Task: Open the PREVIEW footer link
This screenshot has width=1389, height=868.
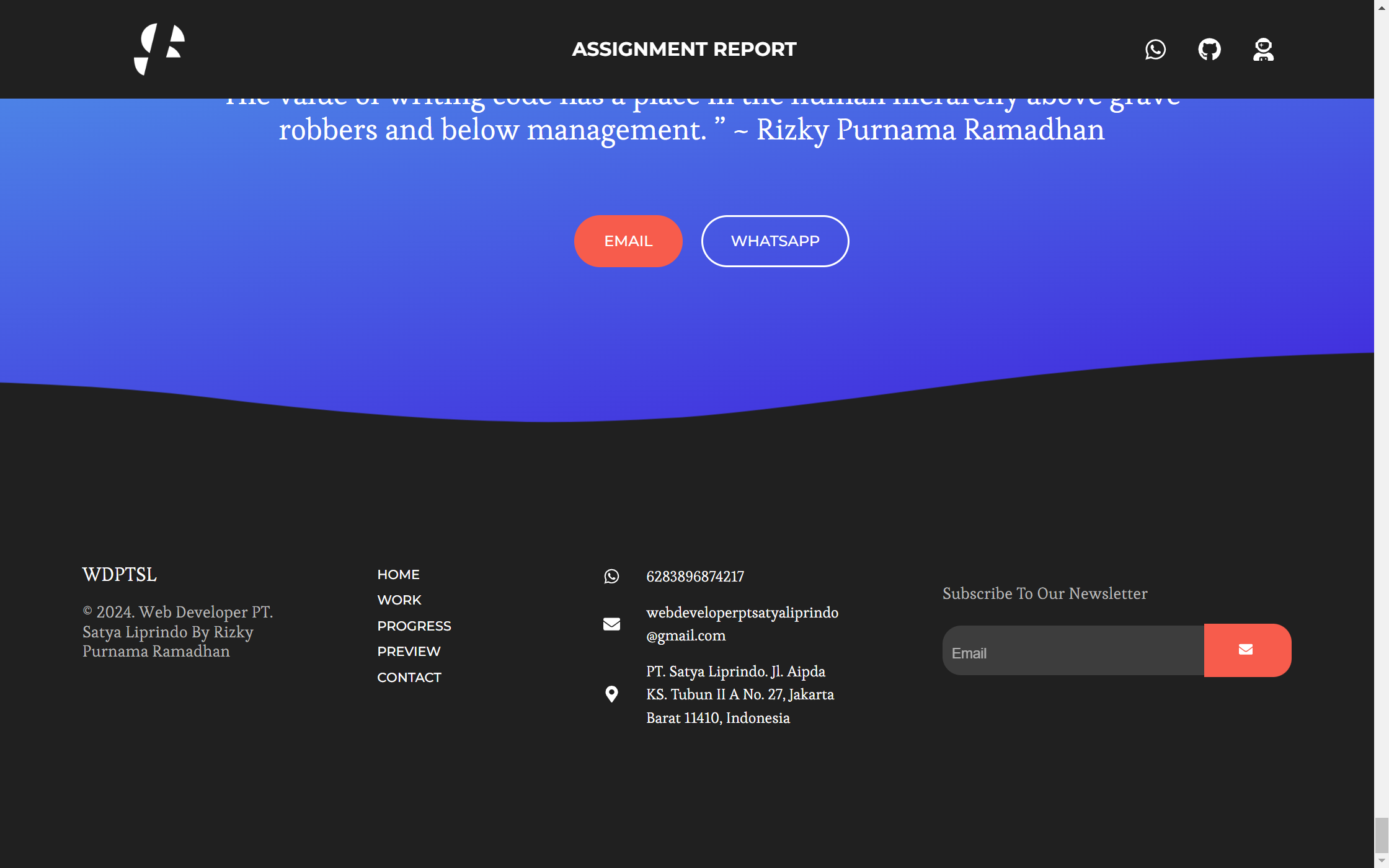Action: tap(409, 652)
